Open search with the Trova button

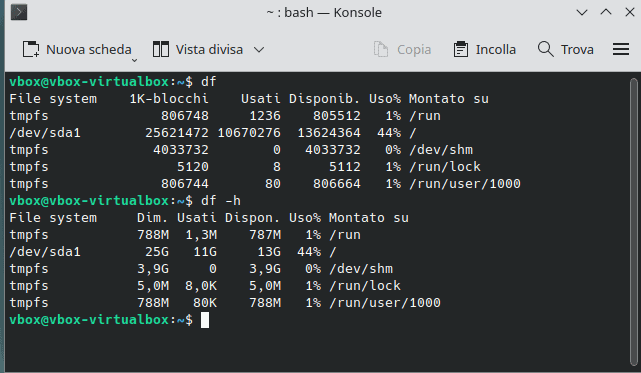tap(566, 49)
